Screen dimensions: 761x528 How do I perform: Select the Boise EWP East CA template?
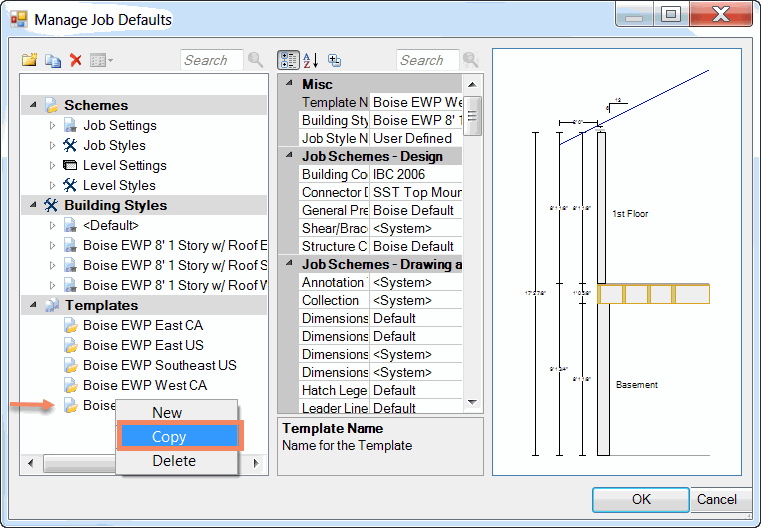pyautogui.click(x=143, y=325)
